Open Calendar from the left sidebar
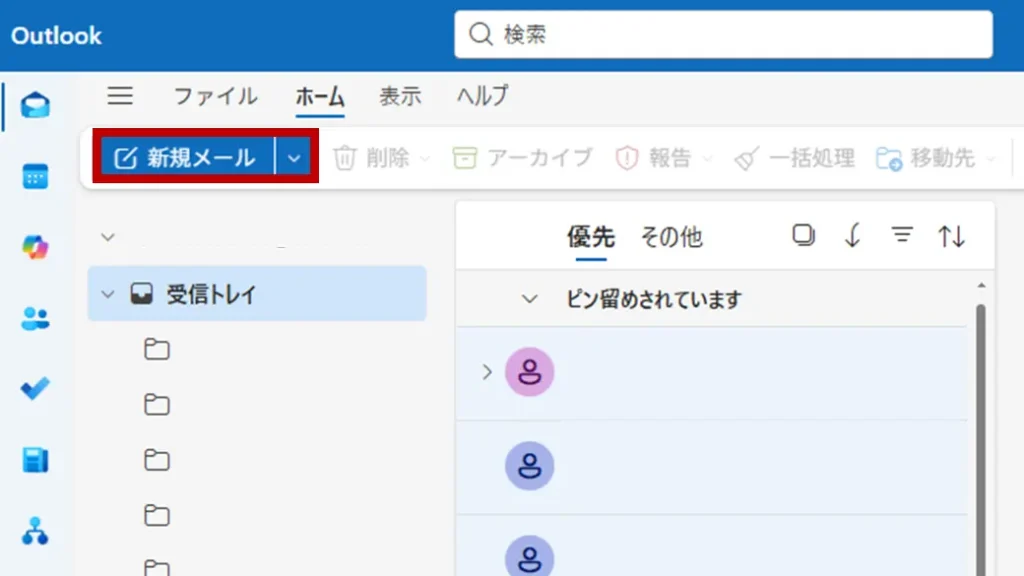 [36, 177]
